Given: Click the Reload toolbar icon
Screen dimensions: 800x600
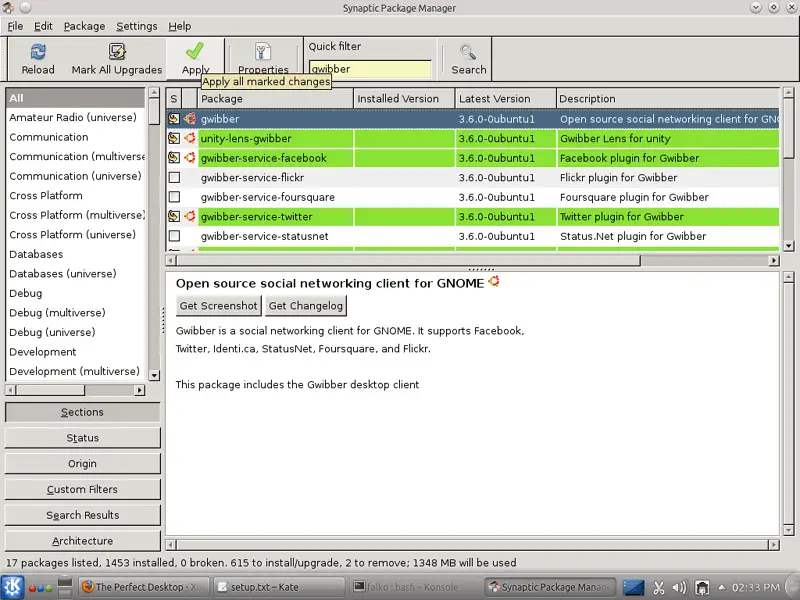Looking at the screenshot, I should click(38, 52).
